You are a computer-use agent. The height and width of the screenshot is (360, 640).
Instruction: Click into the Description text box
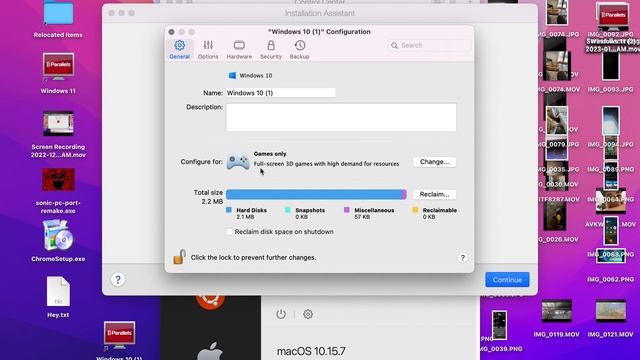click(341, 118)
